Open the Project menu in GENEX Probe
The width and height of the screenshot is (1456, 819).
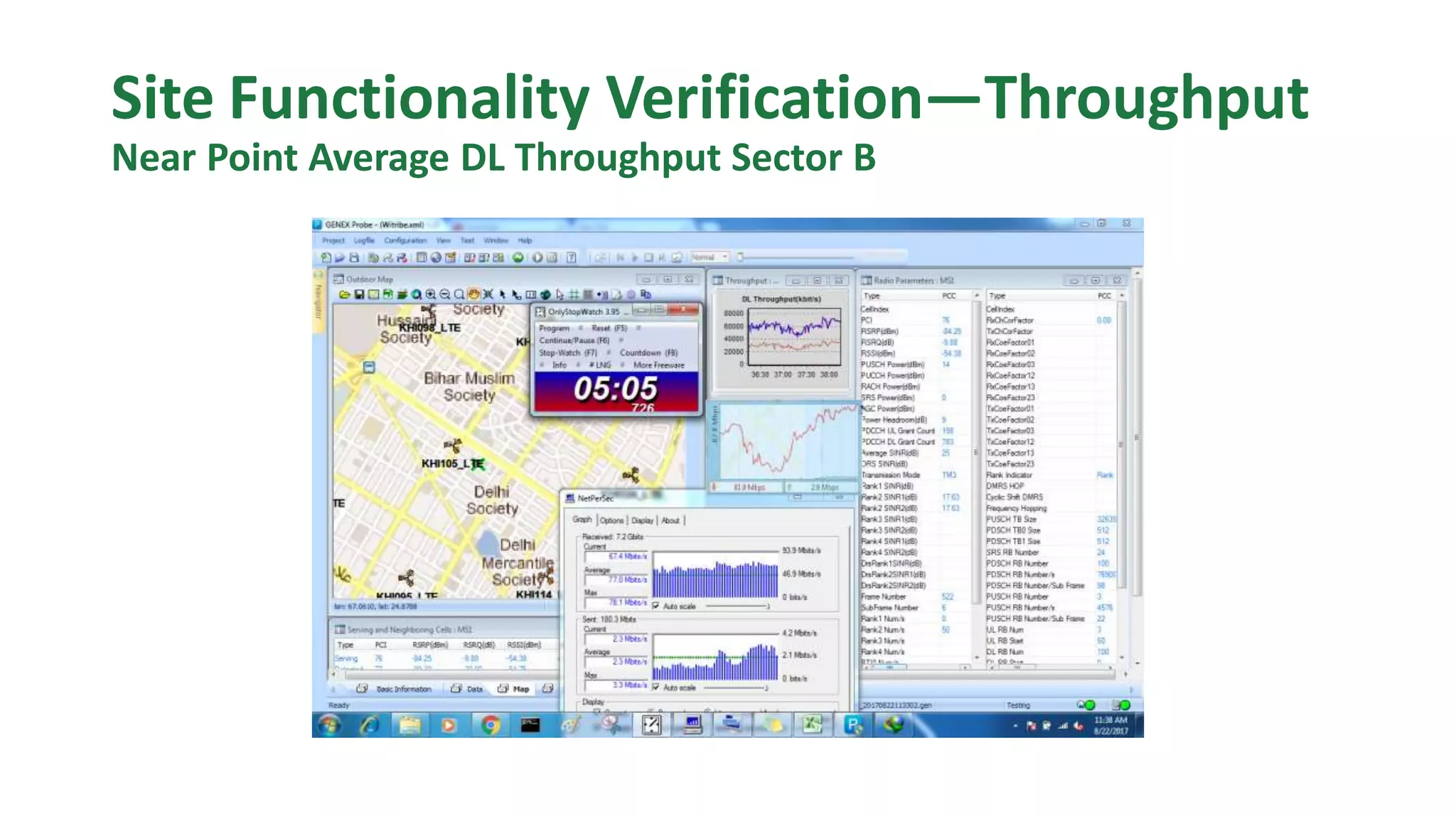333,240
